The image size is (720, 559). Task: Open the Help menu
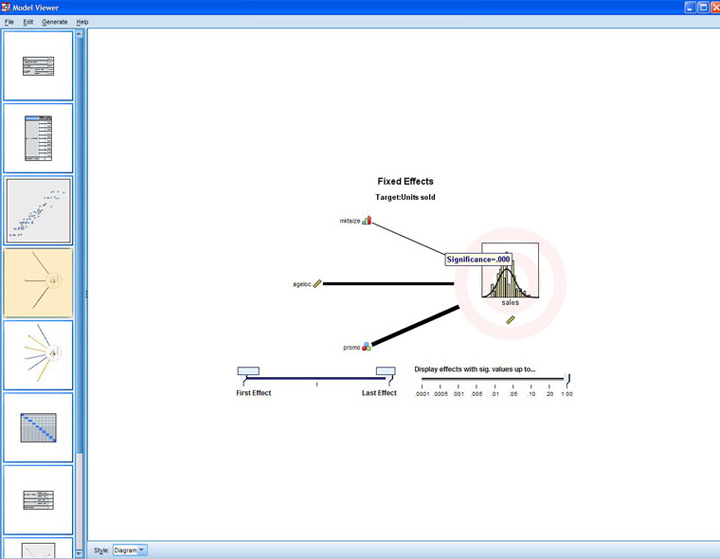pos(82,21)
